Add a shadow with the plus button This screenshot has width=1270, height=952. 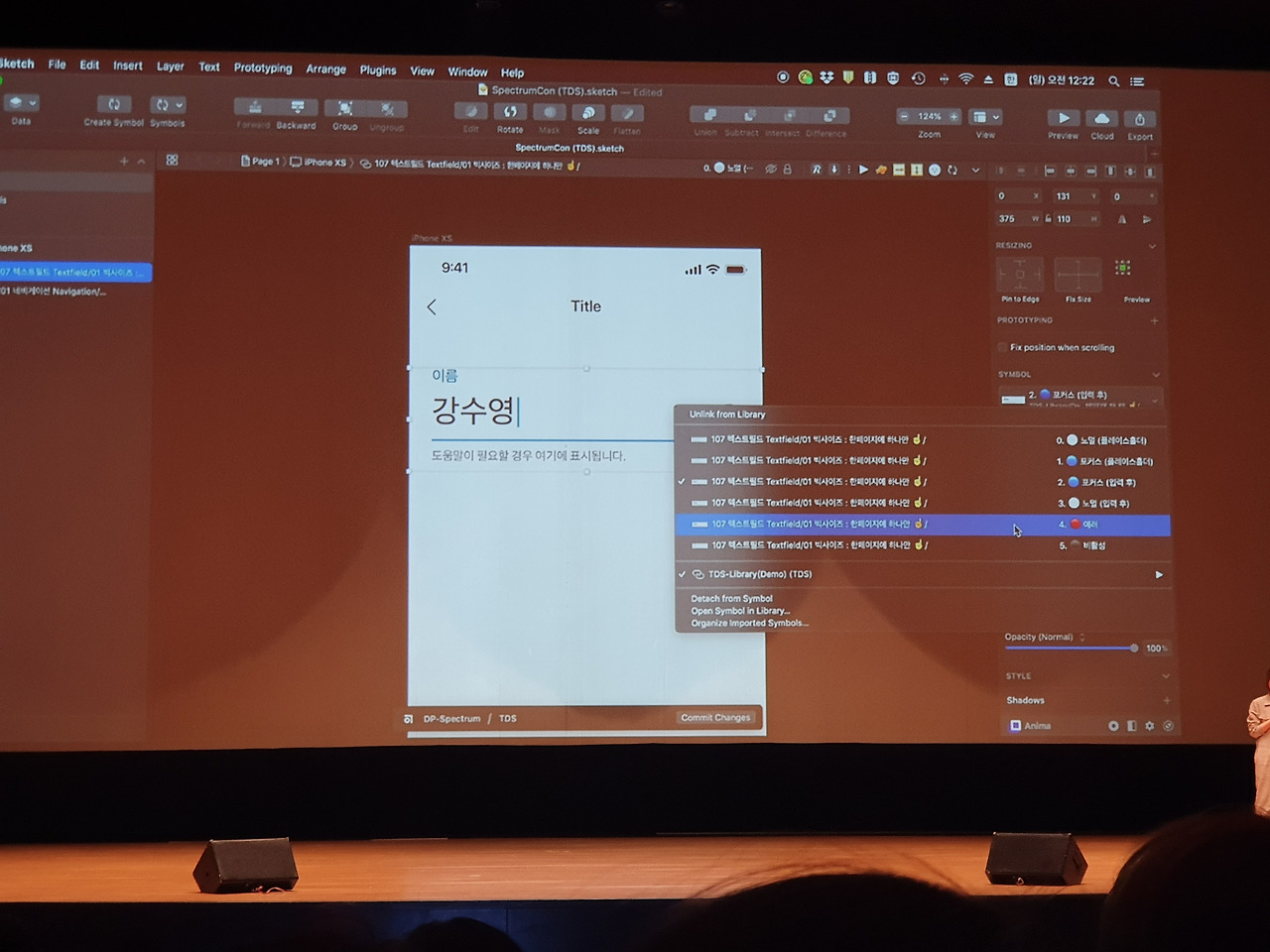(x=1167, y=700)
